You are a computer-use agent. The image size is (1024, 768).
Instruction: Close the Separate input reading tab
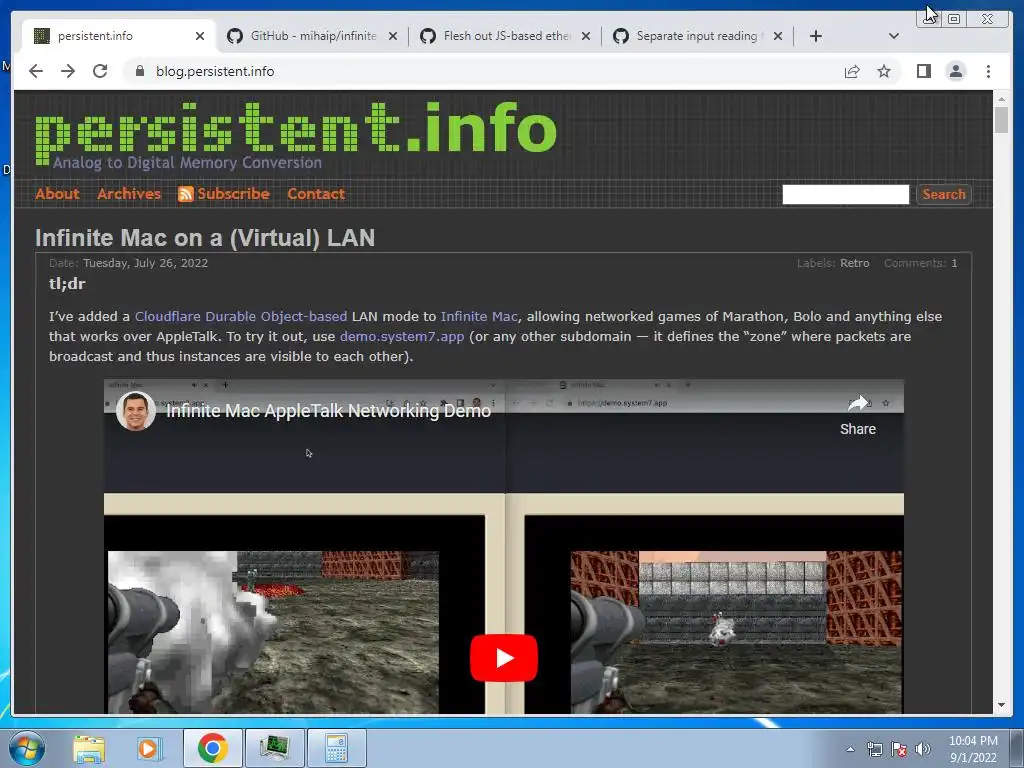tap(778, 36)
